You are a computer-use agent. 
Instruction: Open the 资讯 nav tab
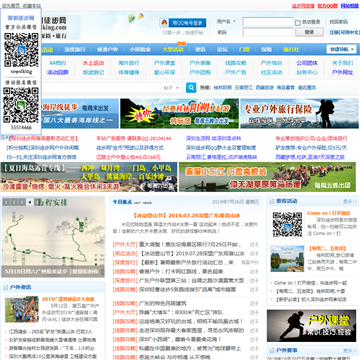pyautogui.click(x=200, y=50)
